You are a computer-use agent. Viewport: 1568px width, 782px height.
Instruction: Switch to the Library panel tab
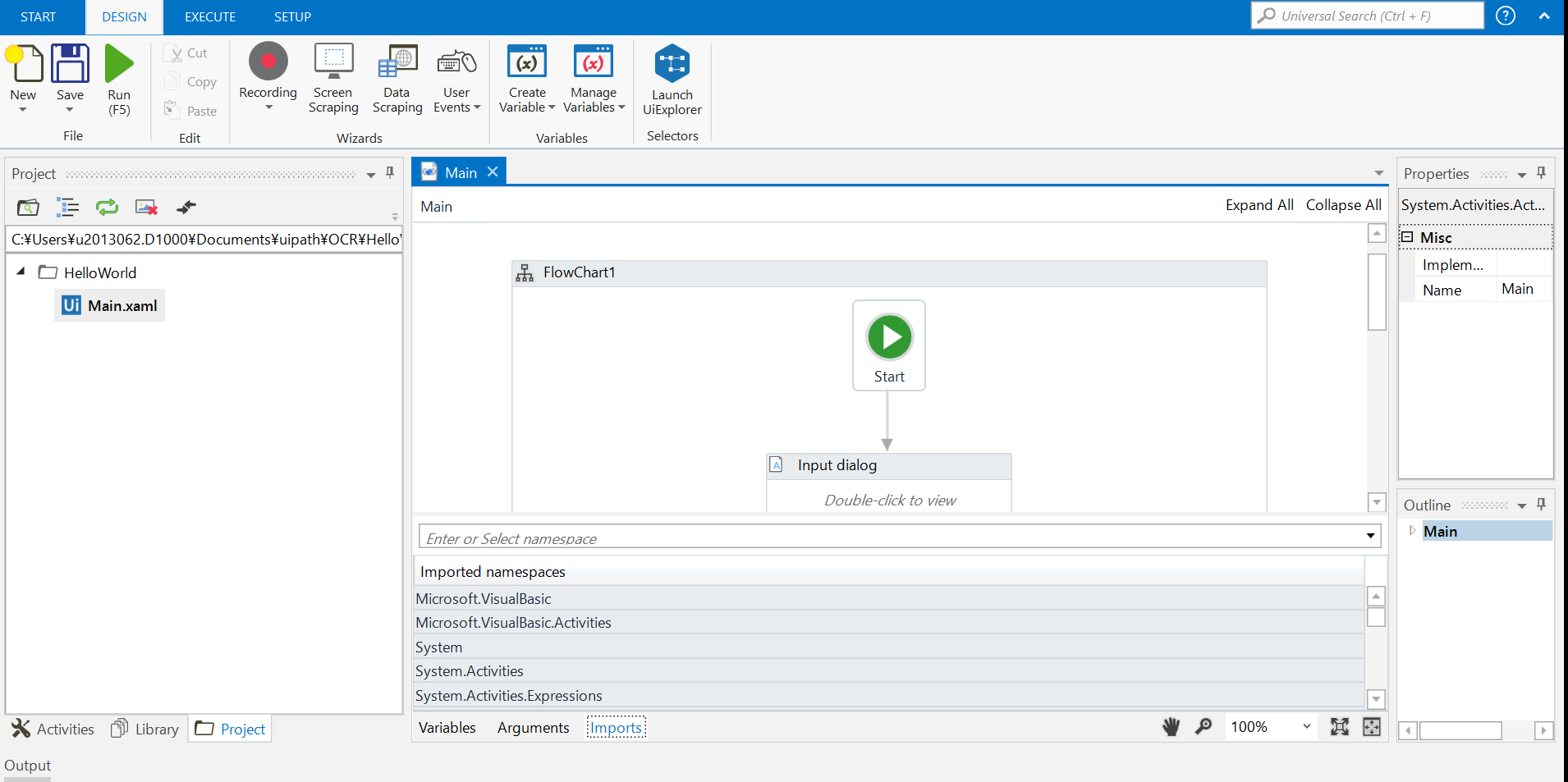coord(145,729)
